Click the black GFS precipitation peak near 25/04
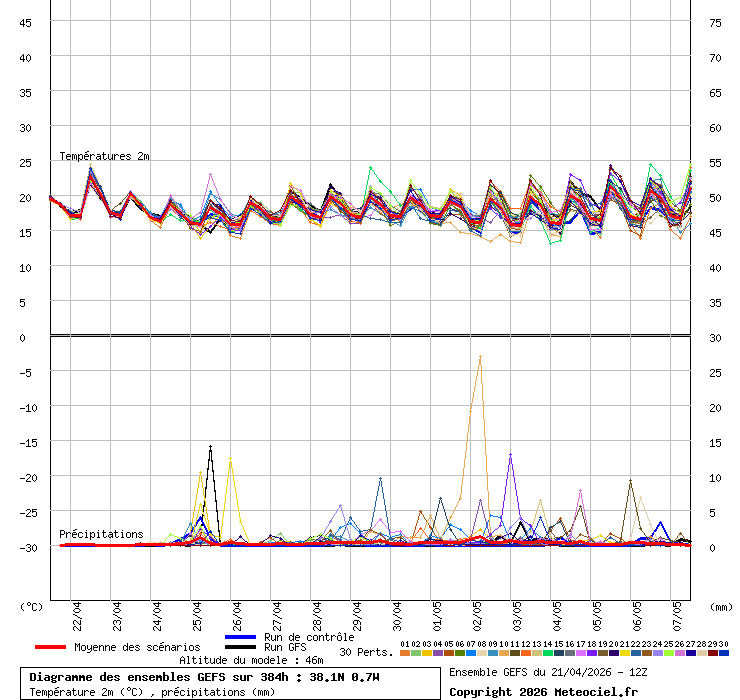Image resolution: width=740 pixels, height=700 pixels. [210, 447]
